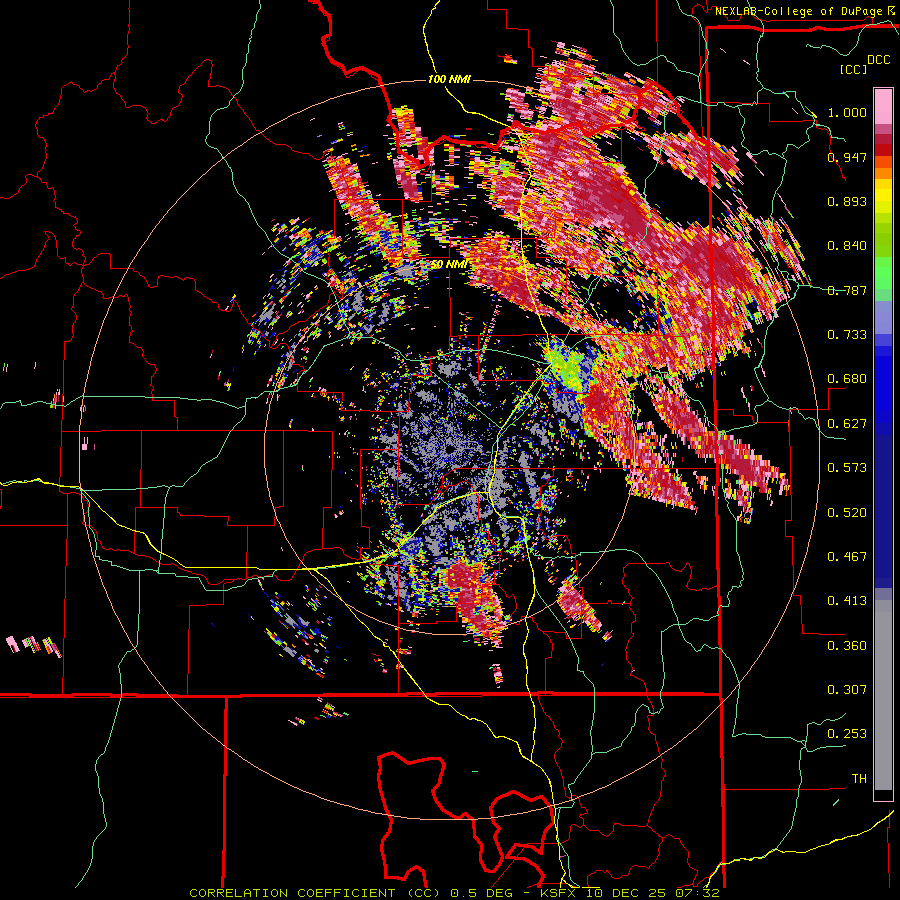Pick the orange color bar segment

click(x=883, y=173)
